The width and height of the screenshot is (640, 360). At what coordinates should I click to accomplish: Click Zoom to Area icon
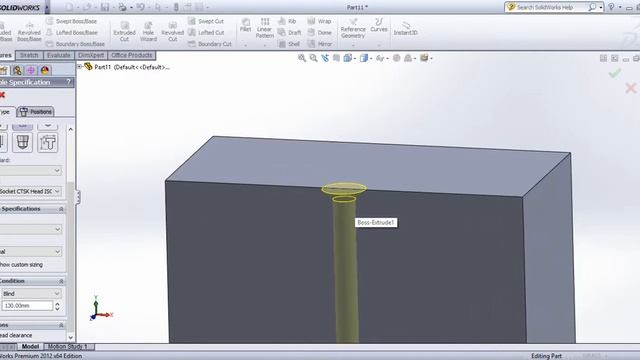pyautogui.click(x=313, y=58)
